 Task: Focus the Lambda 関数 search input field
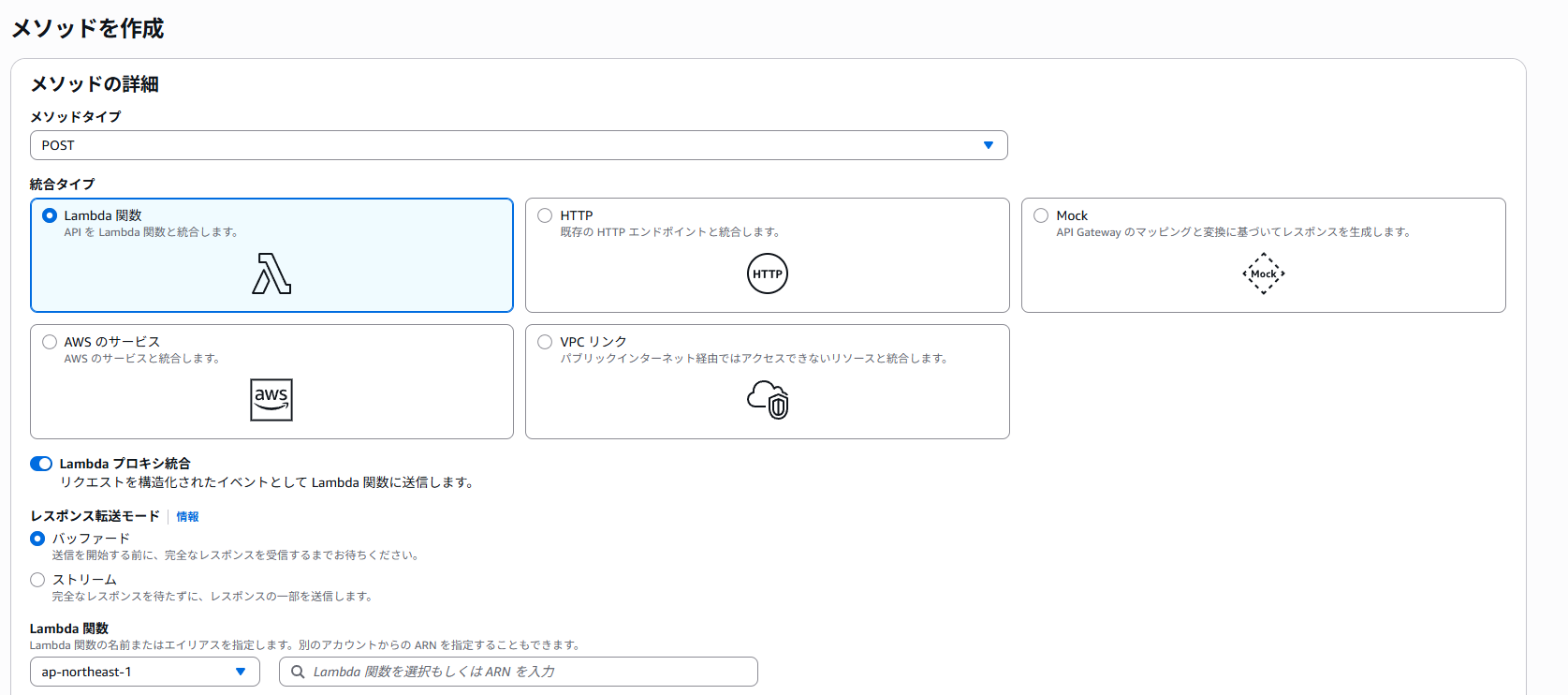click(x=519, y=672)
